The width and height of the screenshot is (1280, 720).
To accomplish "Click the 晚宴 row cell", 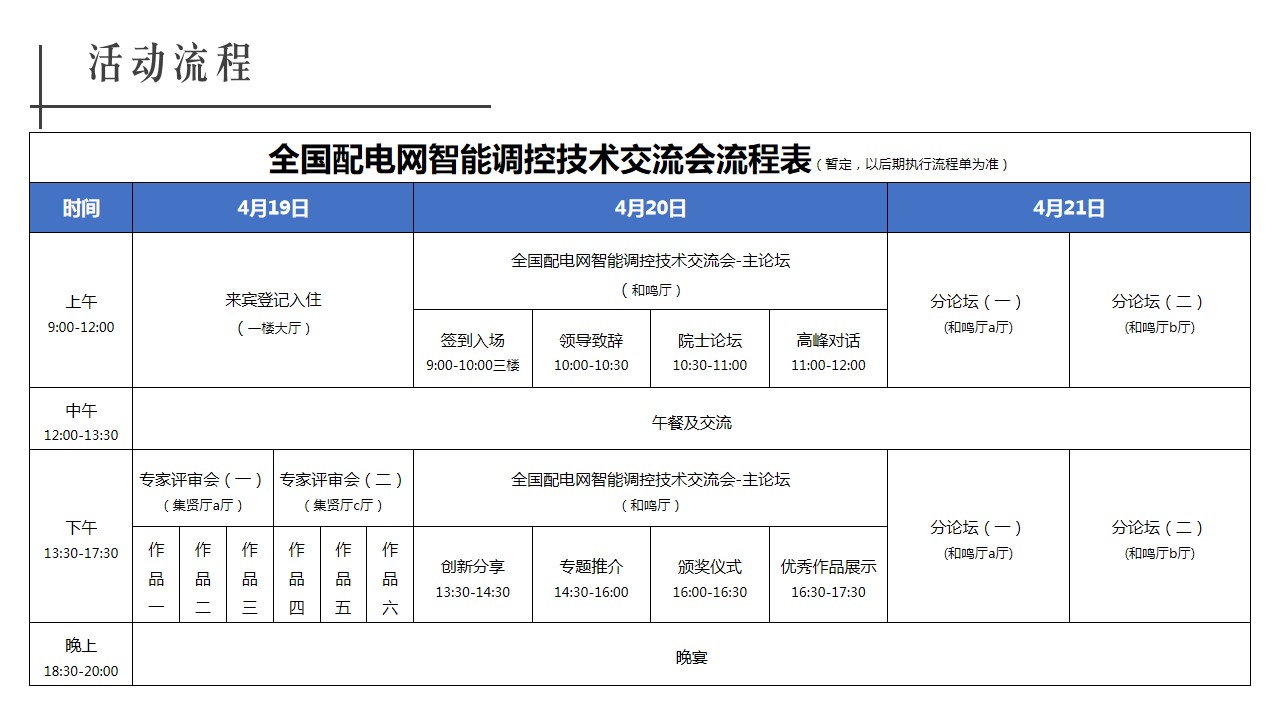I will coord(691,655).
